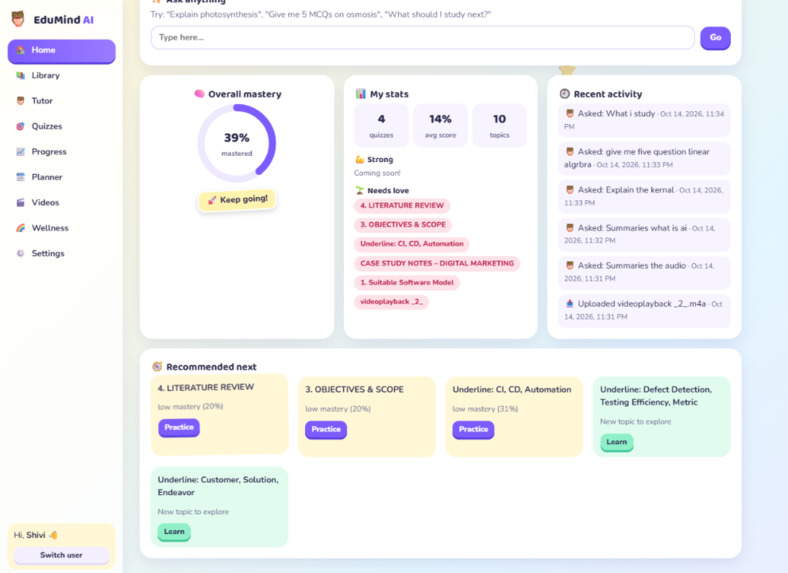Viewport: 788px width, 573px height.
Task: Click the rocket icon in Keep going badge
Action: click(212, 200)
